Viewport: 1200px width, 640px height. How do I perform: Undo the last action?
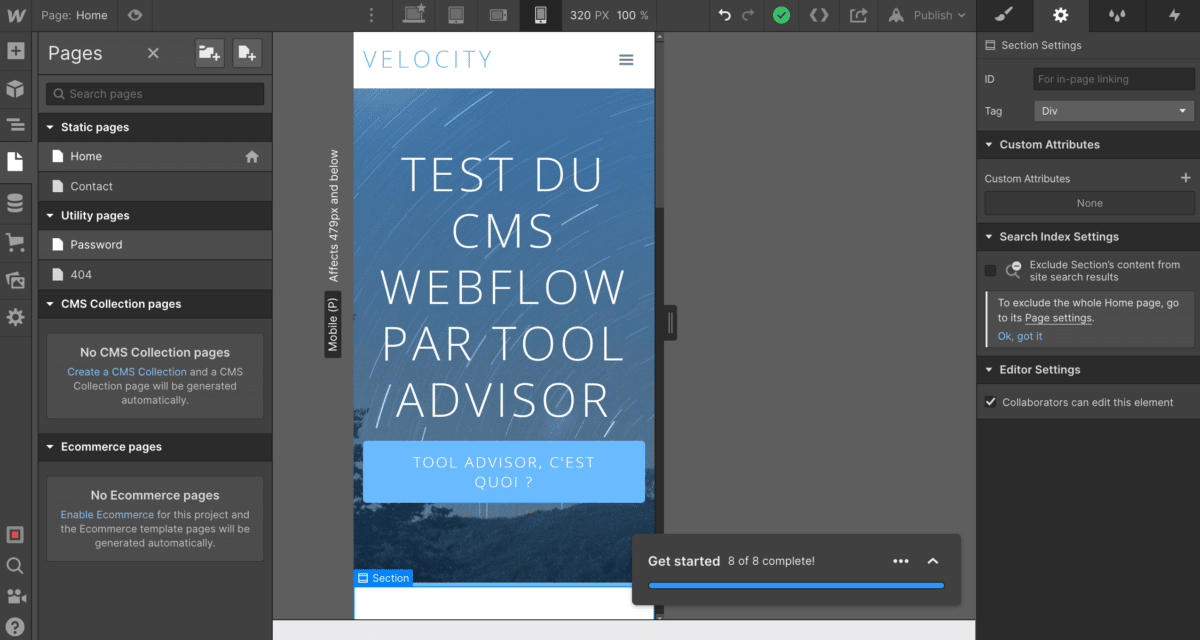(x=725, y=15)
